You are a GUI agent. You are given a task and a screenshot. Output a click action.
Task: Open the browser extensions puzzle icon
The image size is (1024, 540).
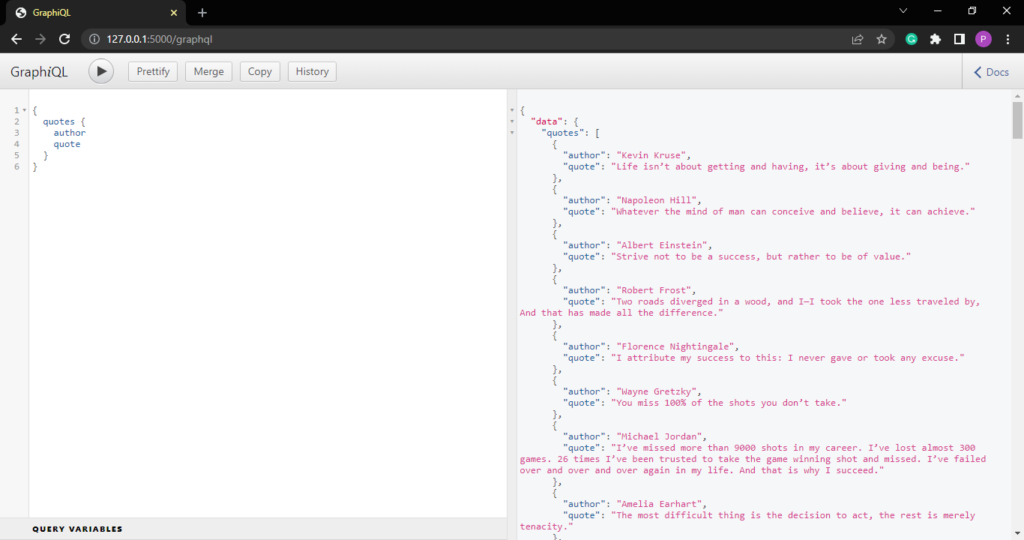[x=935, y=39]
